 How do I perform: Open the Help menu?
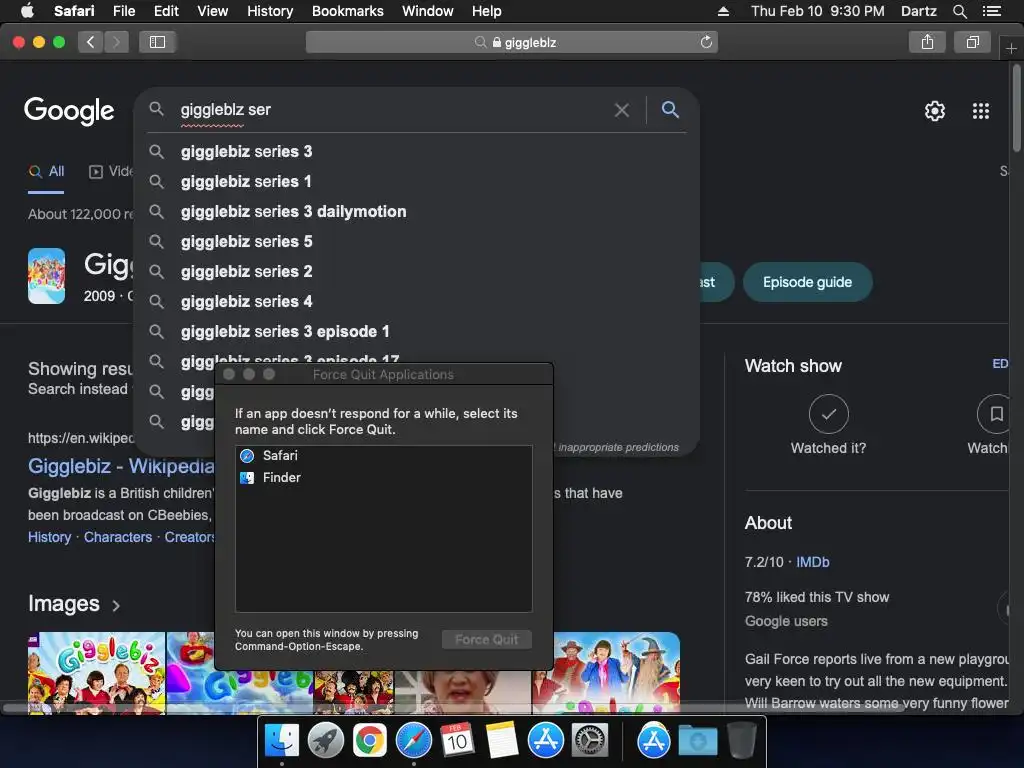coord(487,11)
